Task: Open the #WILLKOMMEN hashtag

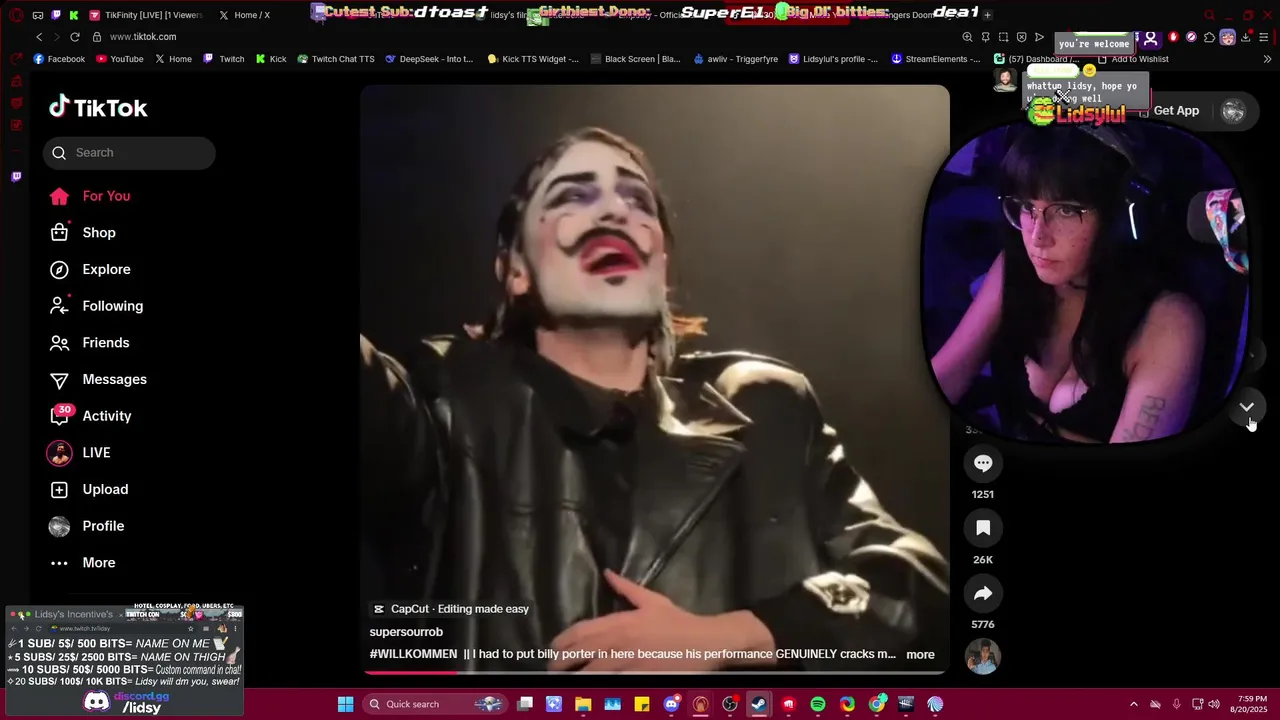Action: click(x=413, y=654)
